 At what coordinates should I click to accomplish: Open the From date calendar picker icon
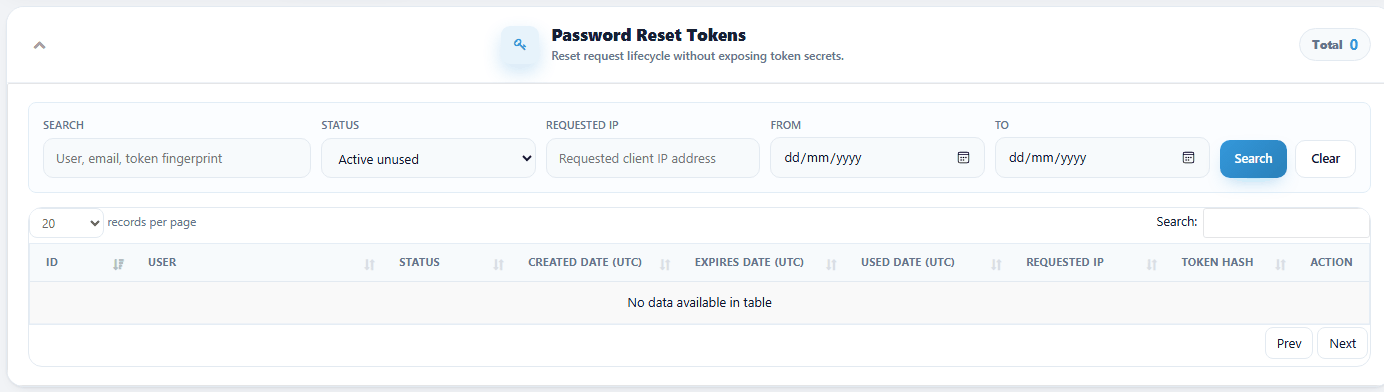click(x=964, y=158)
